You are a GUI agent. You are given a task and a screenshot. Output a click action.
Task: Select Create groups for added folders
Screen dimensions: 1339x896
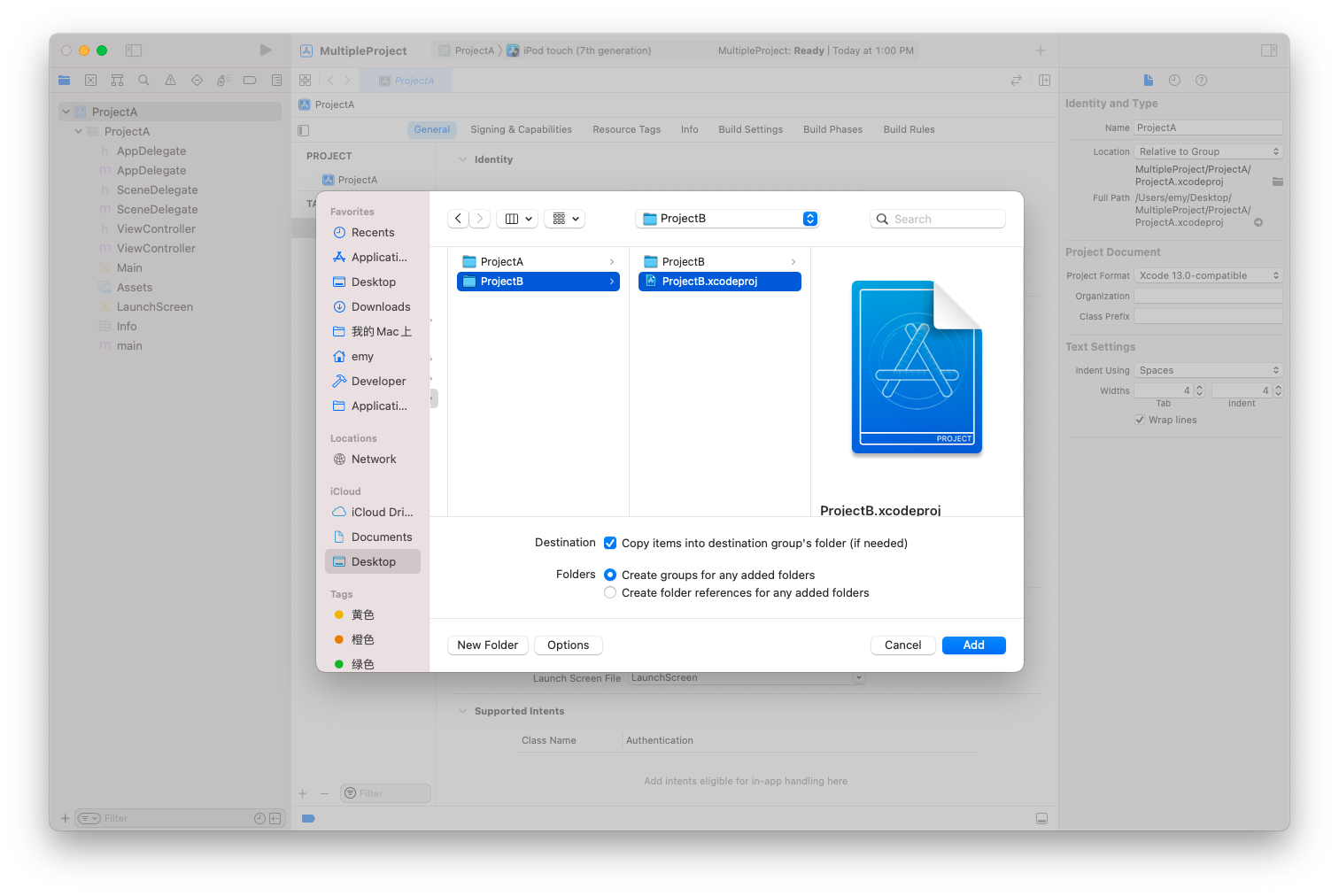coord(610,575)
